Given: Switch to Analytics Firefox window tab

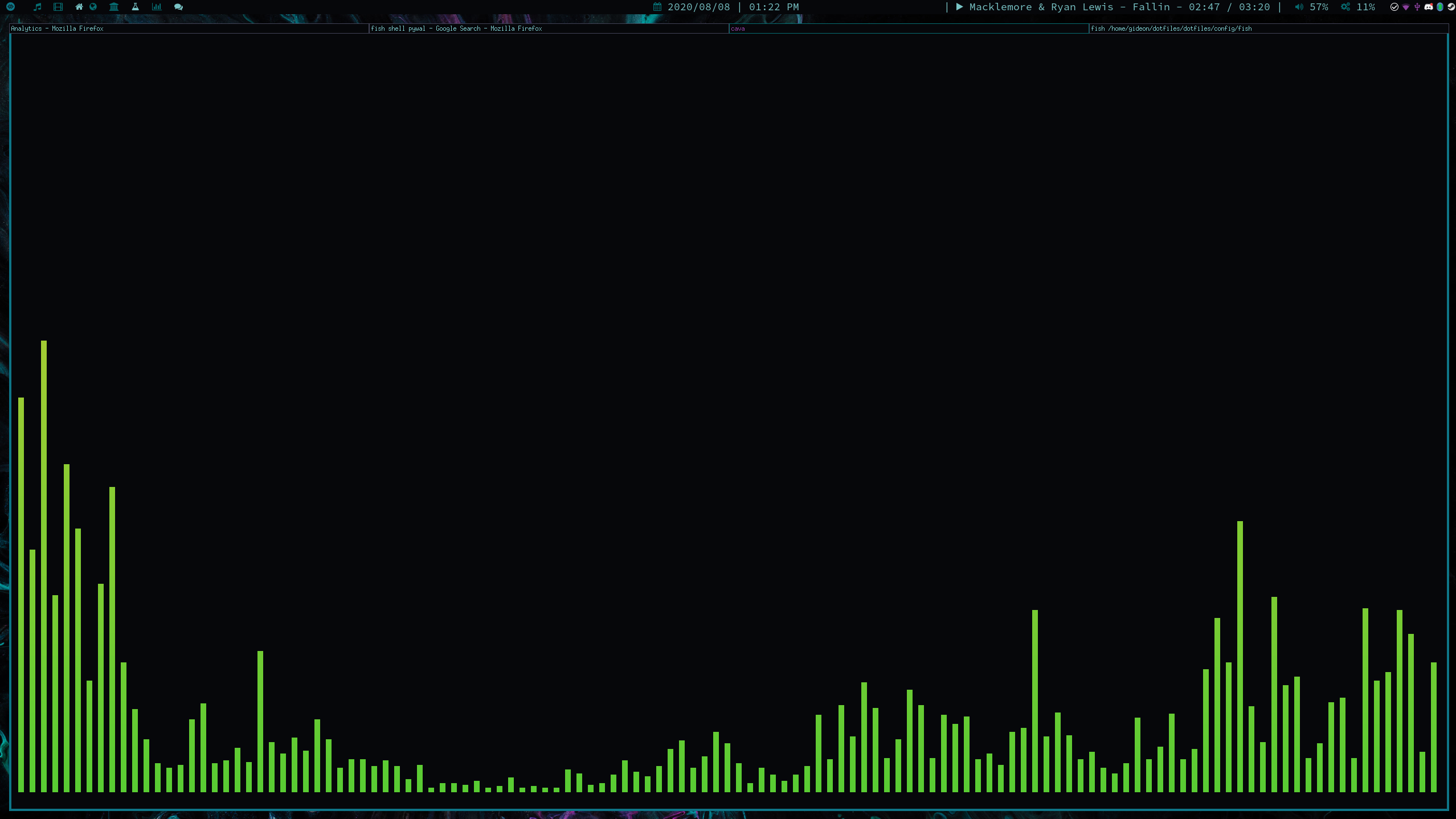Looking at the screenshot, I should 57,28.
